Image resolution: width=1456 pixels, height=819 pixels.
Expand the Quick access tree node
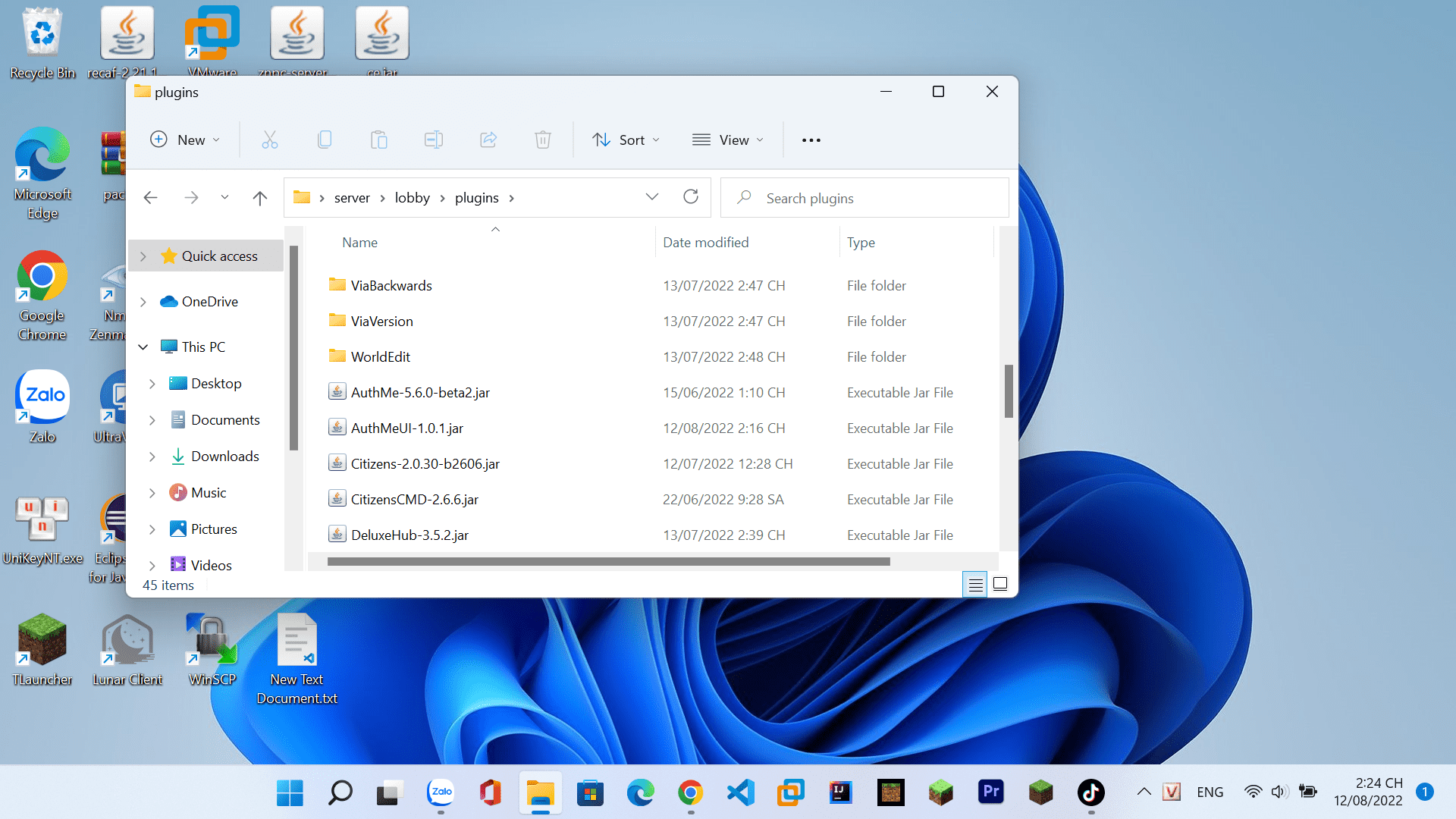pos(143,256)
